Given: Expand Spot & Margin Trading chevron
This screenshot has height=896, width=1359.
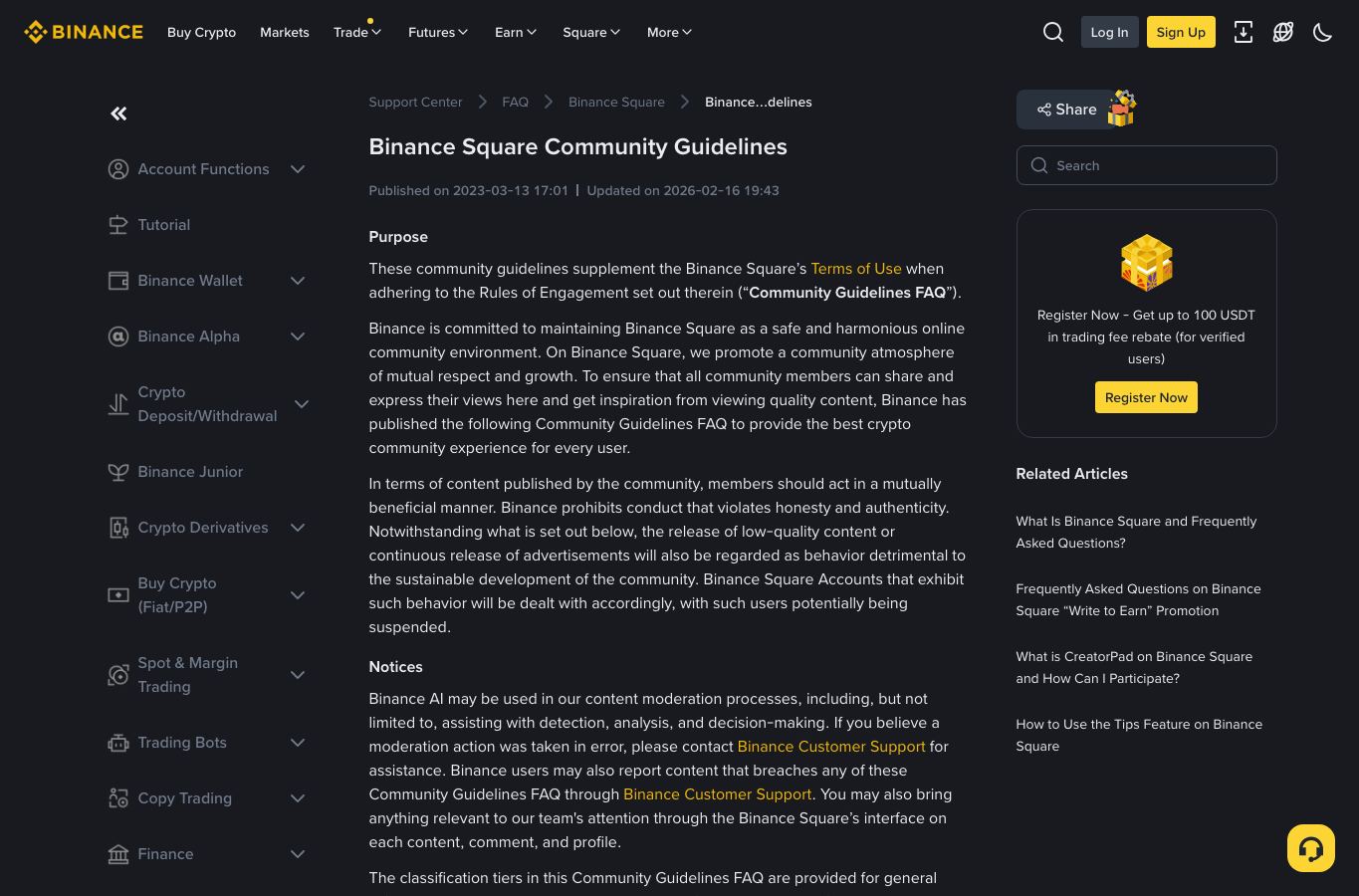Looking at the screenshot, I should [298, 675].
